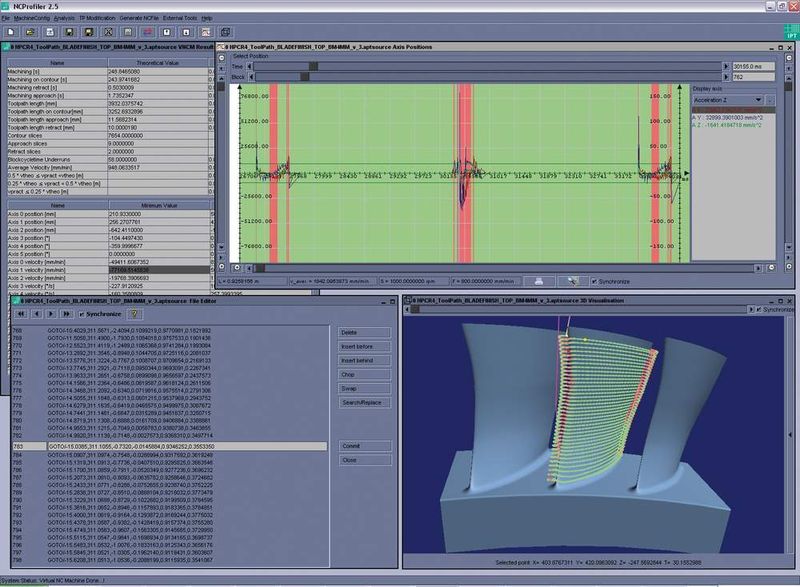Open the External Tools menu
This screenshot has height=587, width=800.
[x=180, y=18]
